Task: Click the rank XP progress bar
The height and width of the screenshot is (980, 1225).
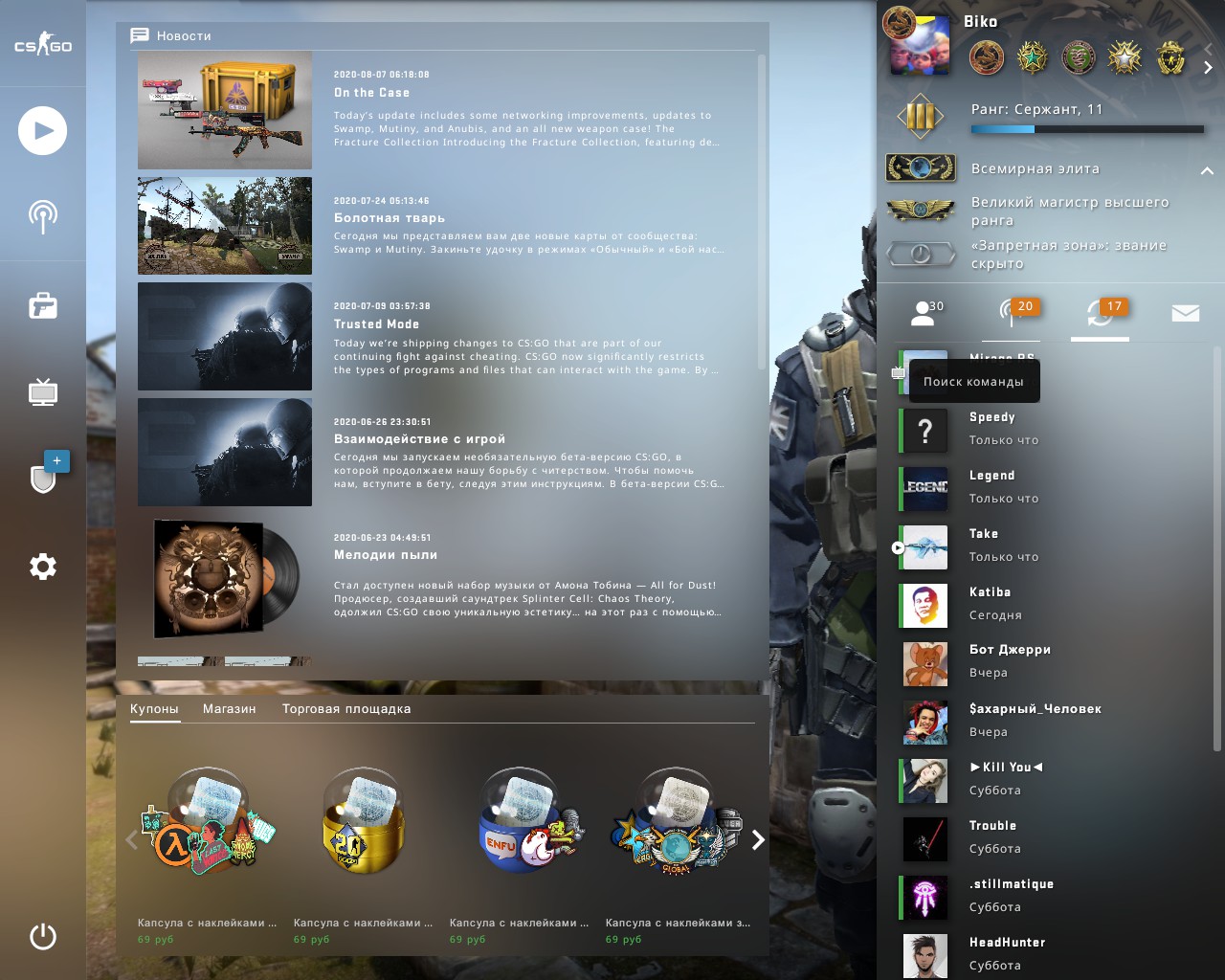Action: pos(1087,129)
